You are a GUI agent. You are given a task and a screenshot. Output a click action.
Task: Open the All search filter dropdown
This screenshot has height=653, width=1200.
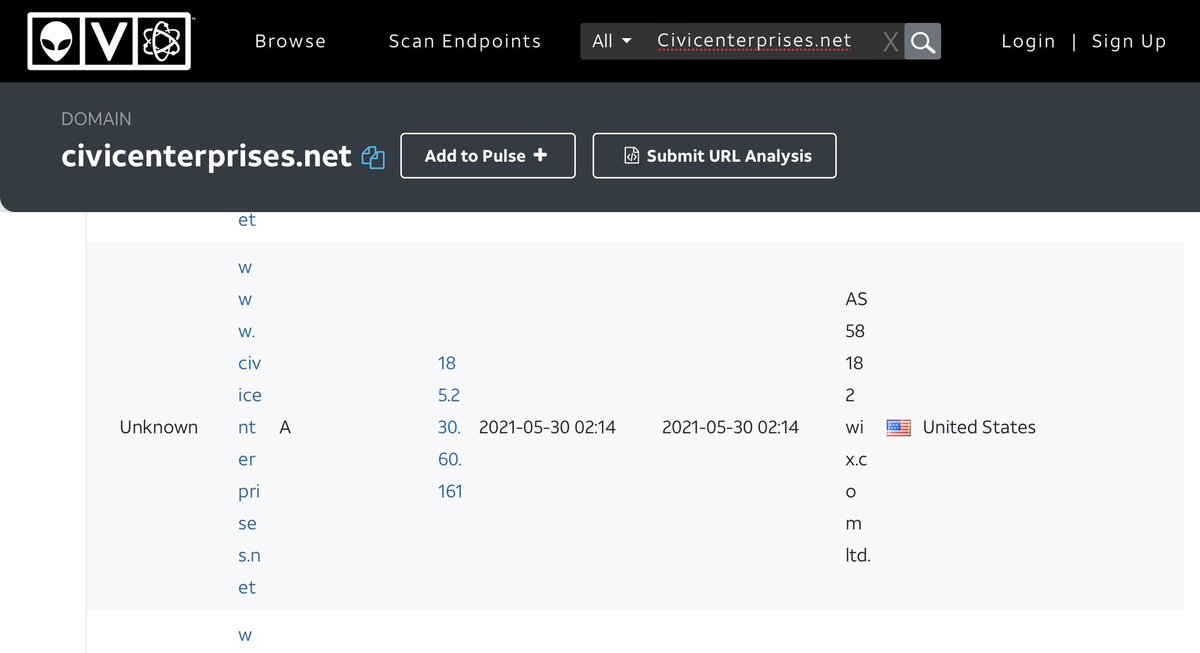pos(612,42)
